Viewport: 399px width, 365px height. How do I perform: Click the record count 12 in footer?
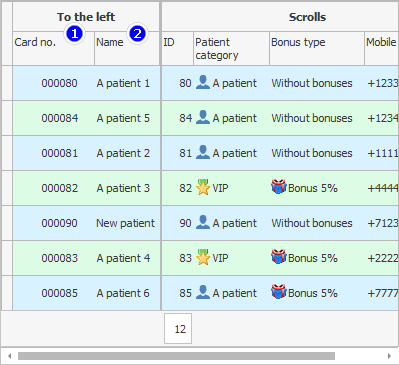(178, 329)
